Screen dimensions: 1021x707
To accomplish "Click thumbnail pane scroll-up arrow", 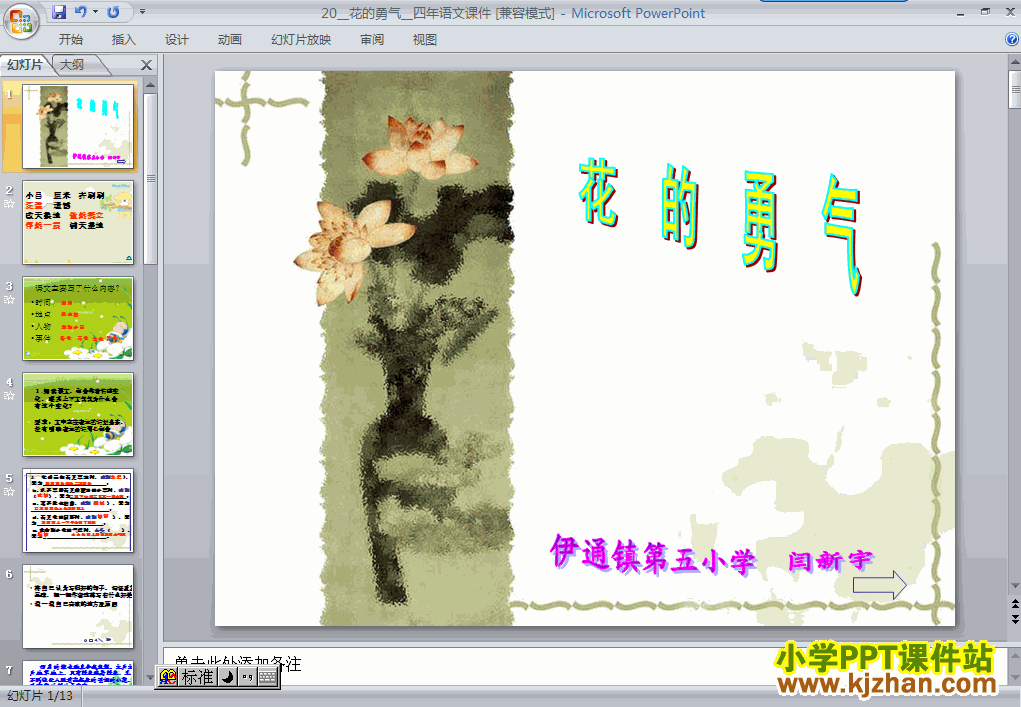I will 150,85.
